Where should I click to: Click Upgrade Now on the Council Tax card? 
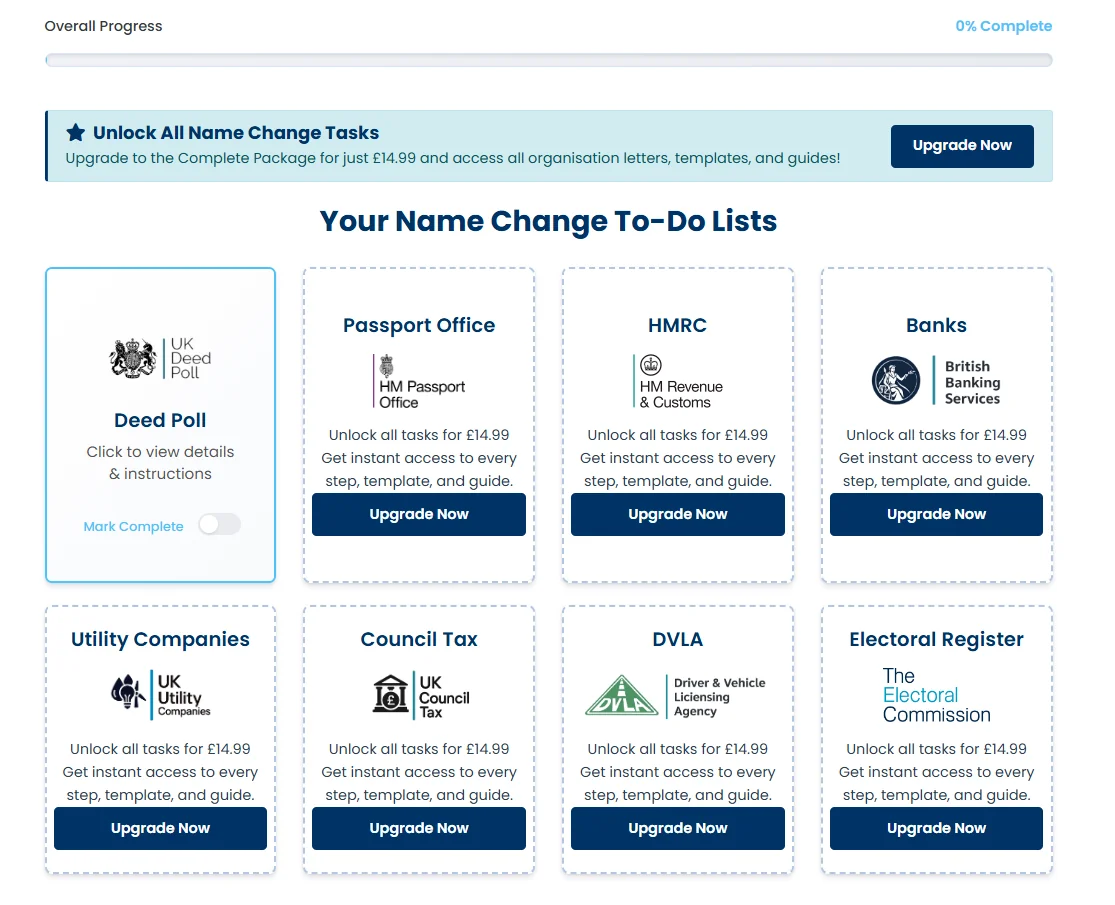coord(418,828)
